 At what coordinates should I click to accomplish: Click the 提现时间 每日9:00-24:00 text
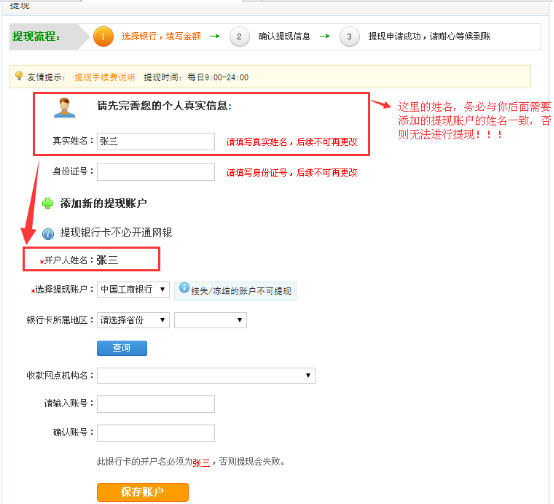point(196,77)
